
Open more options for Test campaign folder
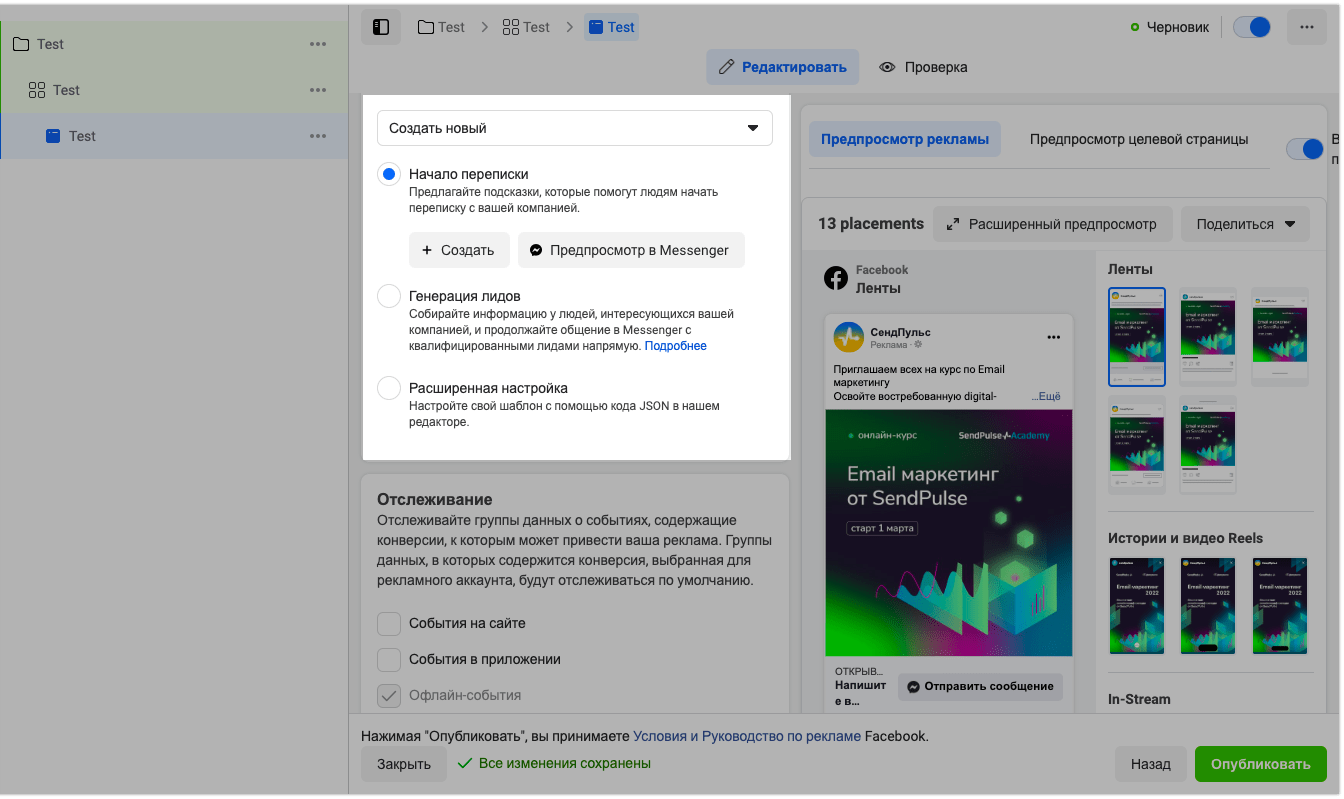318,44
